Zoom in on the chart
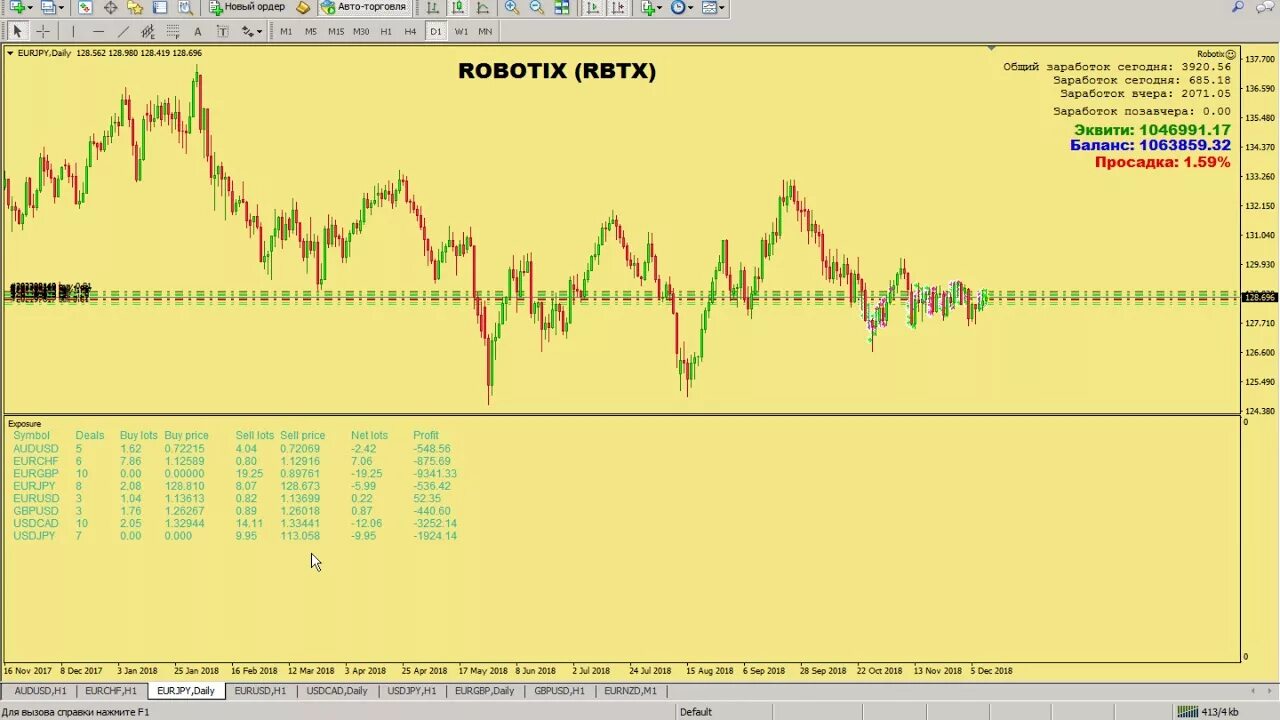Screen dimensions: 1280x720 511,7
